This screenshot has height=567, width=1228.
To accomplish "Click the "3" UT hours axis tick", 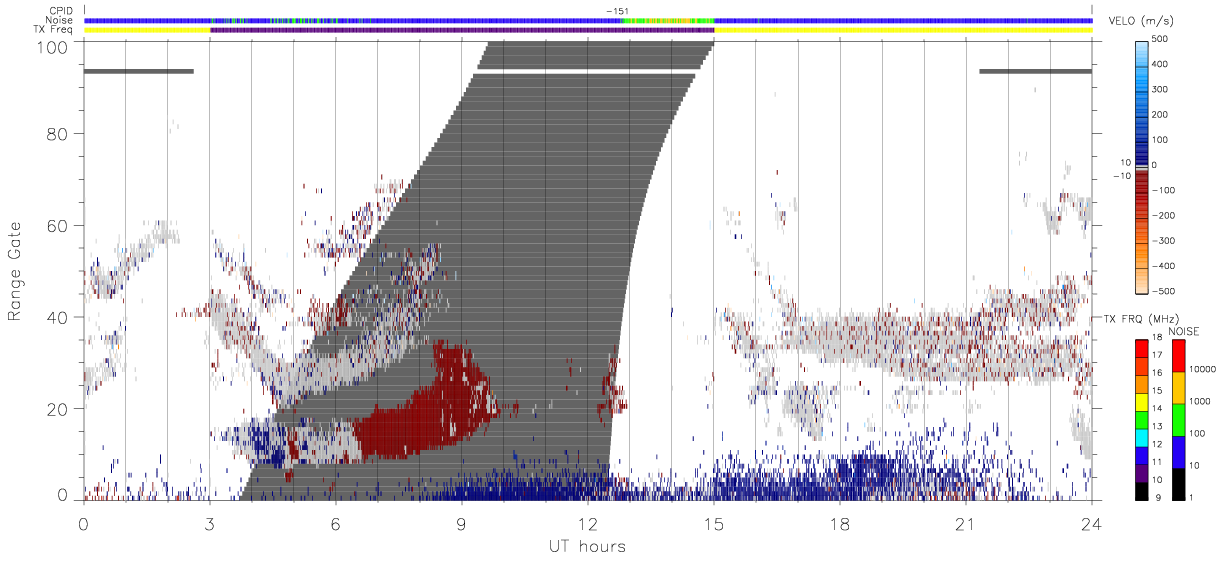I will click(x=210, y=524).
